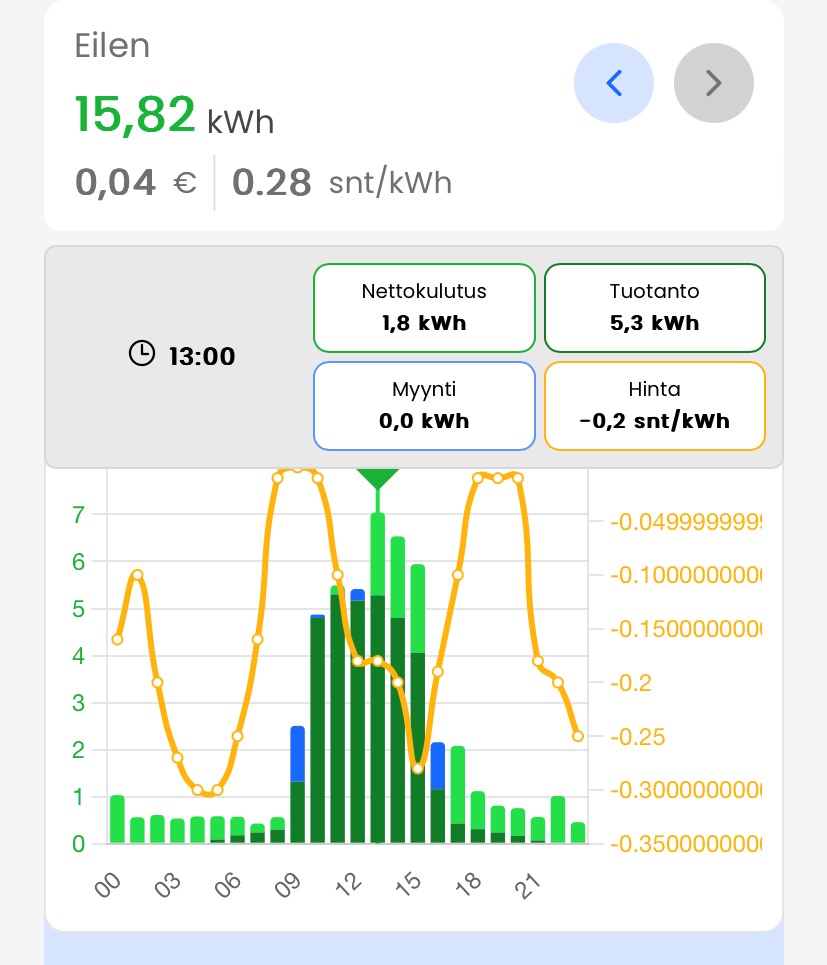Tap the green marker triangle above chart
Viewport: 827px width, 965px height.
[x=377, y=478]
